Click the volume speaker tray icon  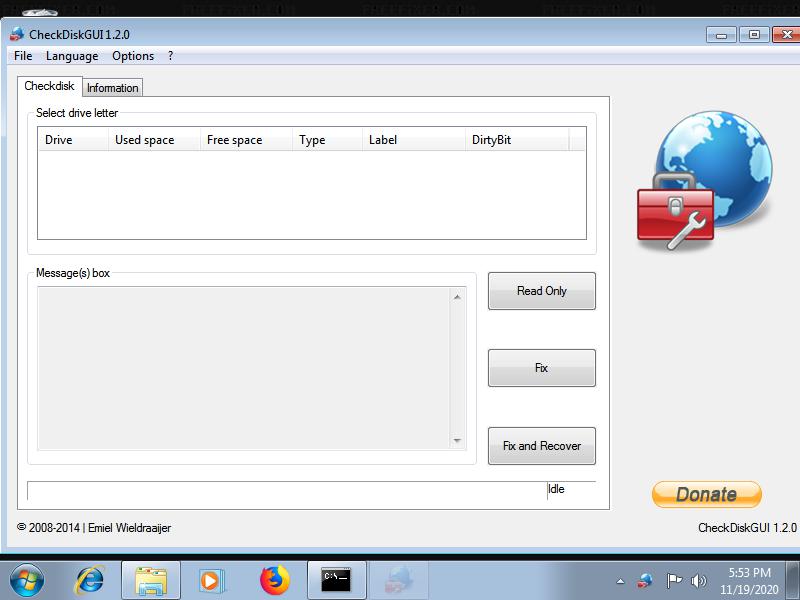click(x=698, y=581)
